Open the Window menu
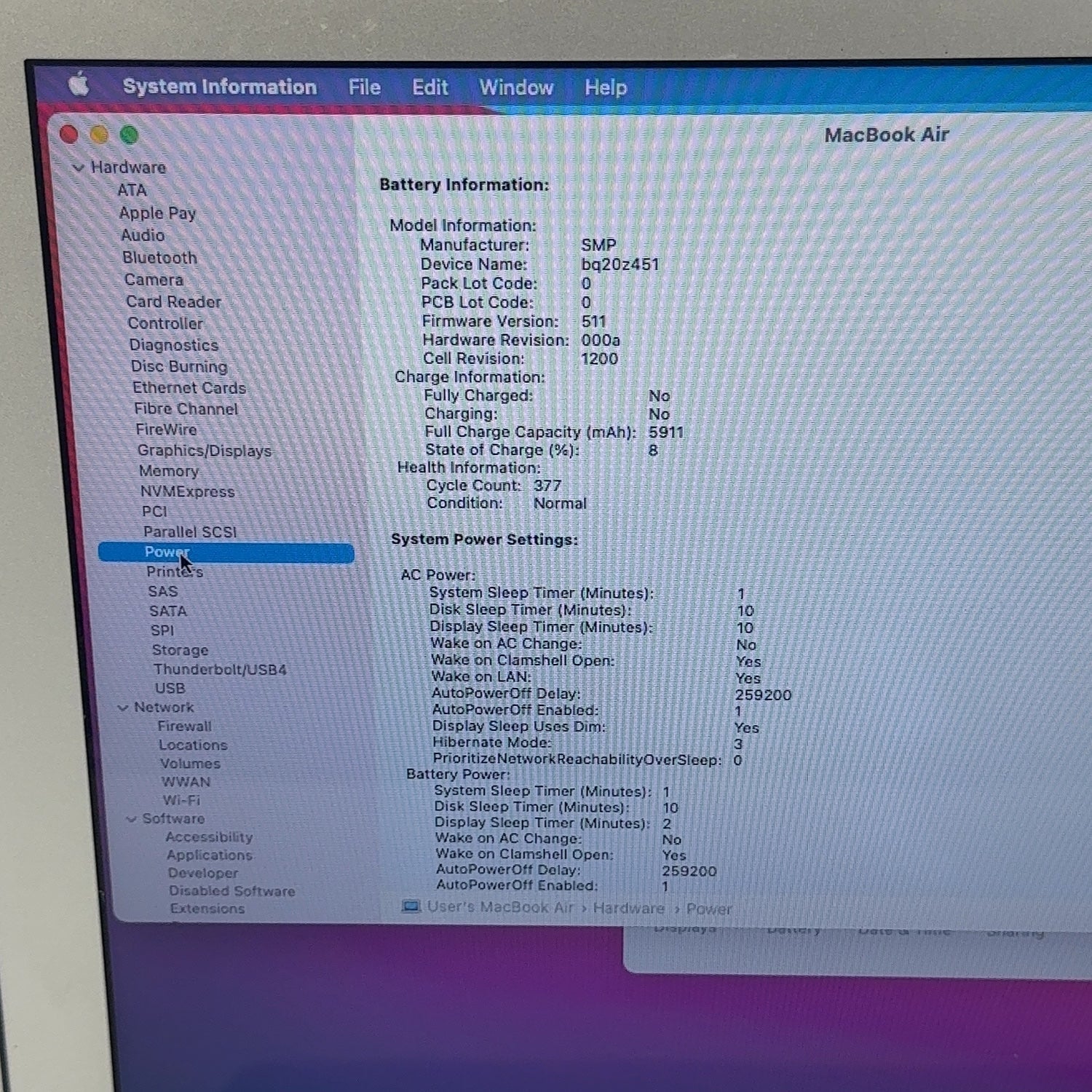This screenshot has height=1092, width=1092. 516,87
